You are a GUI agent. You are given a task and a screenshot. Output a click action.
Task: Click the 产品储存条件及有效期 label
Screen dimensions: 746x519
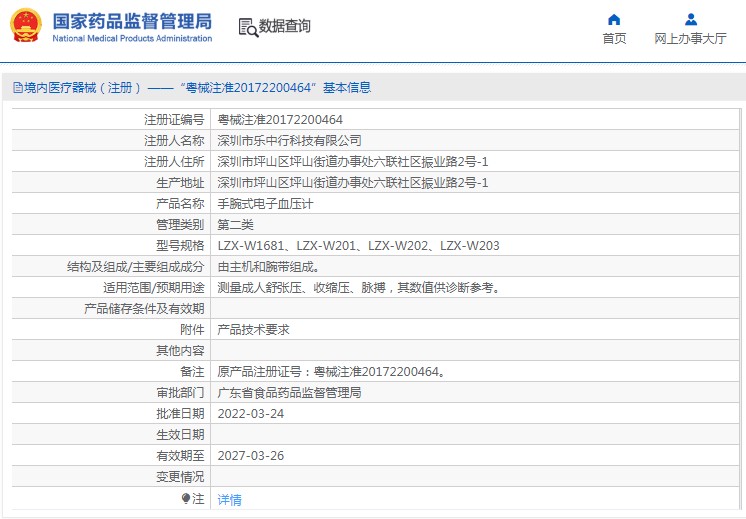point(144,309)
